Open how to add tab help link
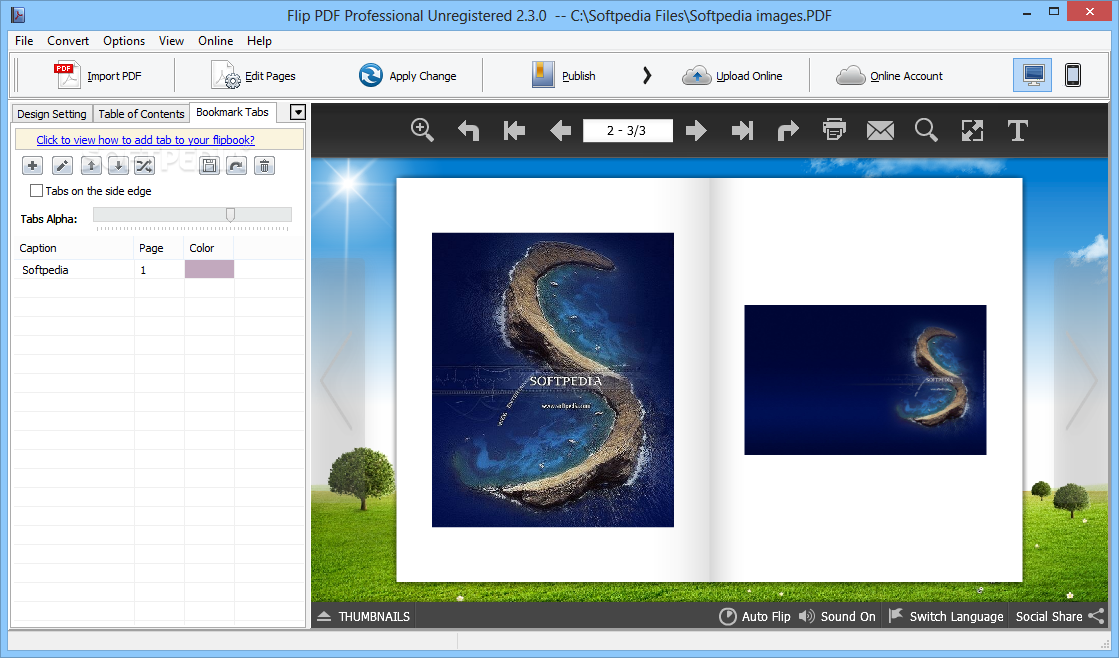Viewport: 1119px width, 658px height. click(146, 140)
